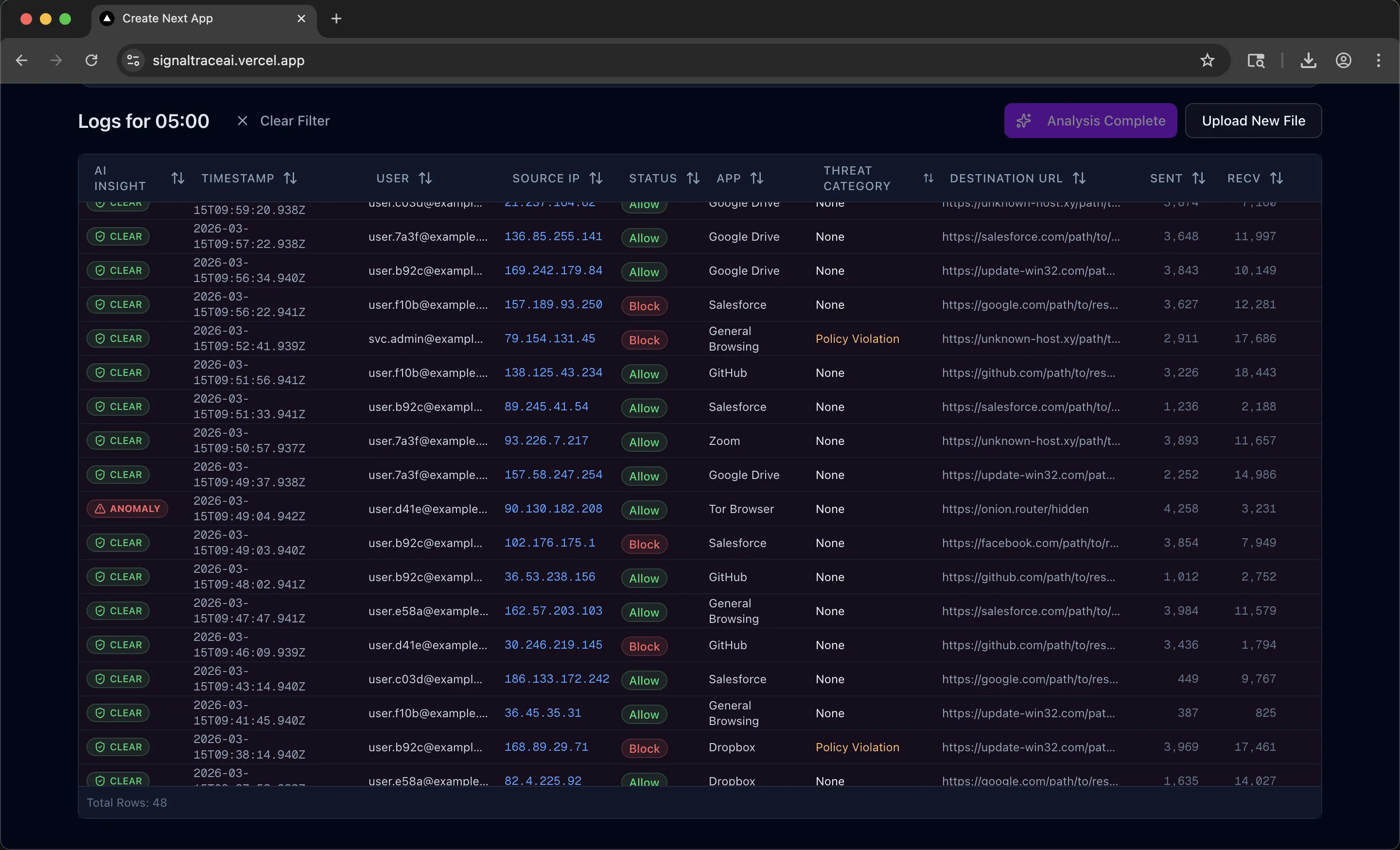Image resolution: width=1400 pixels, height=850 pixels.
Task: Sort the Source IP column
Action: (596, 178)
